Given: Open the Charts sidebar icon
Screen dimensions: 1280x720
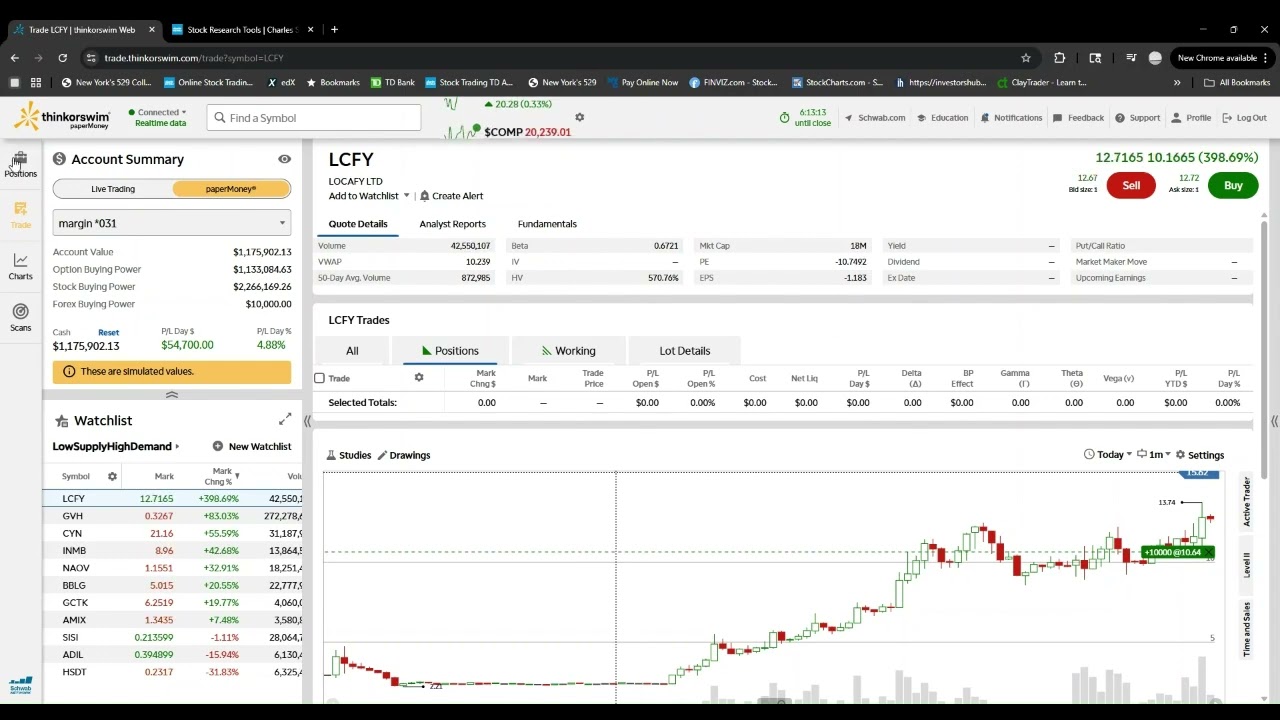Looking at the screenshot, I should (x=20, y=267).
